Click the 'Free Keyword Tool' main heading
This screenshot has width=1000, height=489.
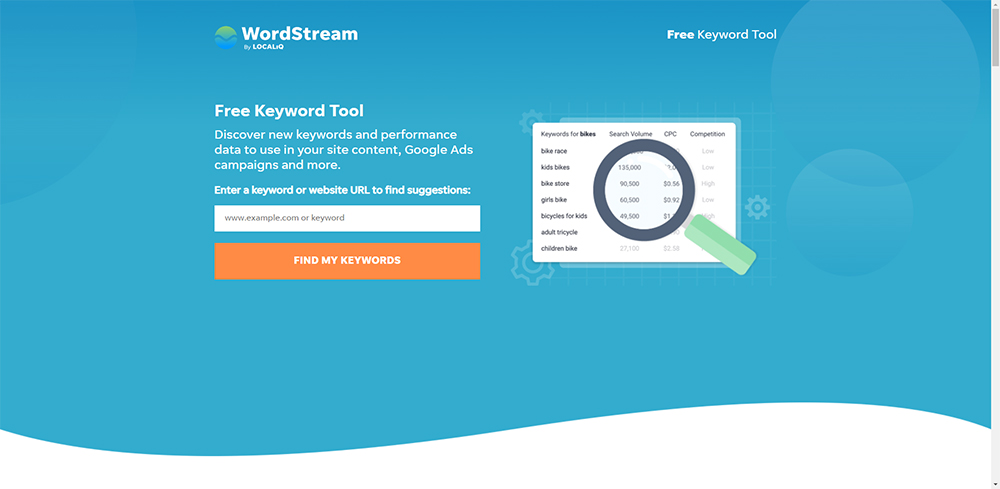tap(289, 111)
